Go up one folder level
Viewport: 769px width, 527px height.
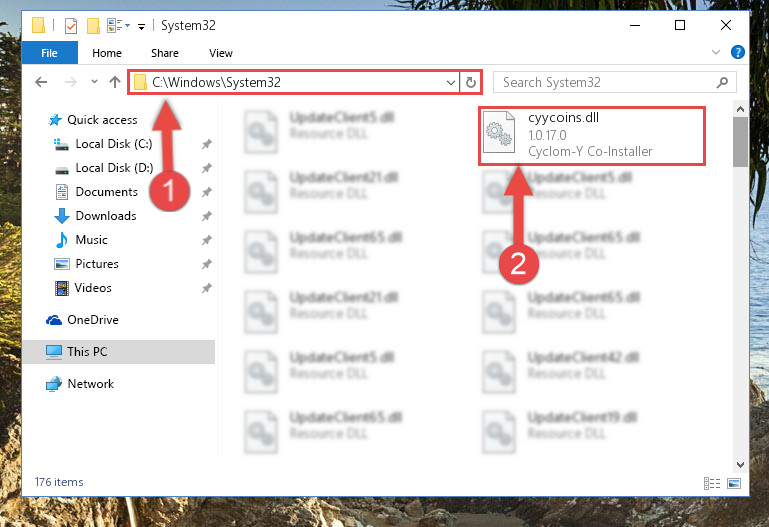pos(115,82)
